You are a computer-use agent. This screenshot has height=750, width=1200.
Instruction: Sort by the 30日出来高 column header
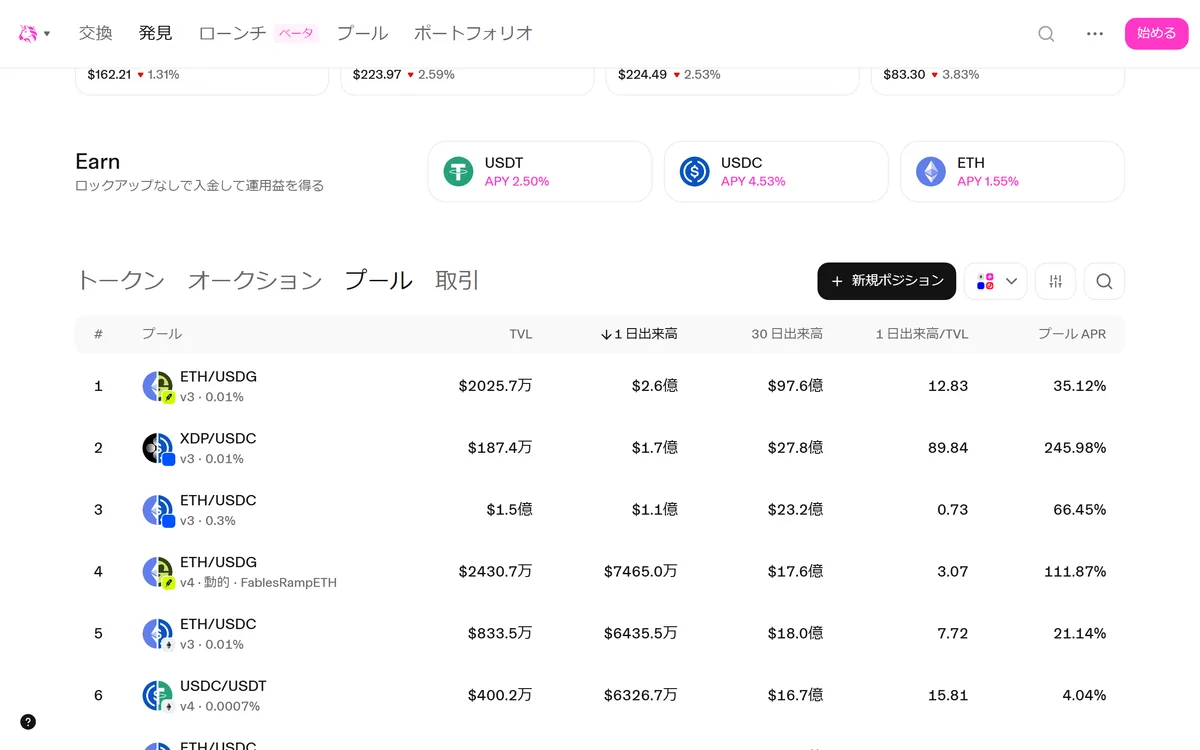pyautogui.click(x=787, y=334)
